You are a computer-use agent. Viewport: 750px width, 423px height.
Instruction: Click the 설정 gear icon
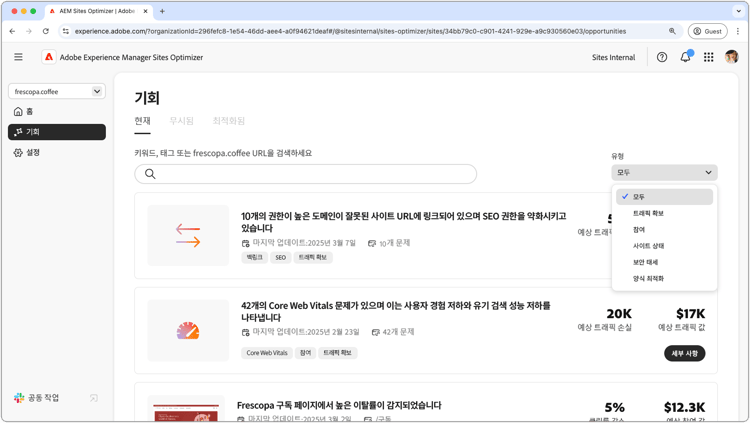[18, 153]
